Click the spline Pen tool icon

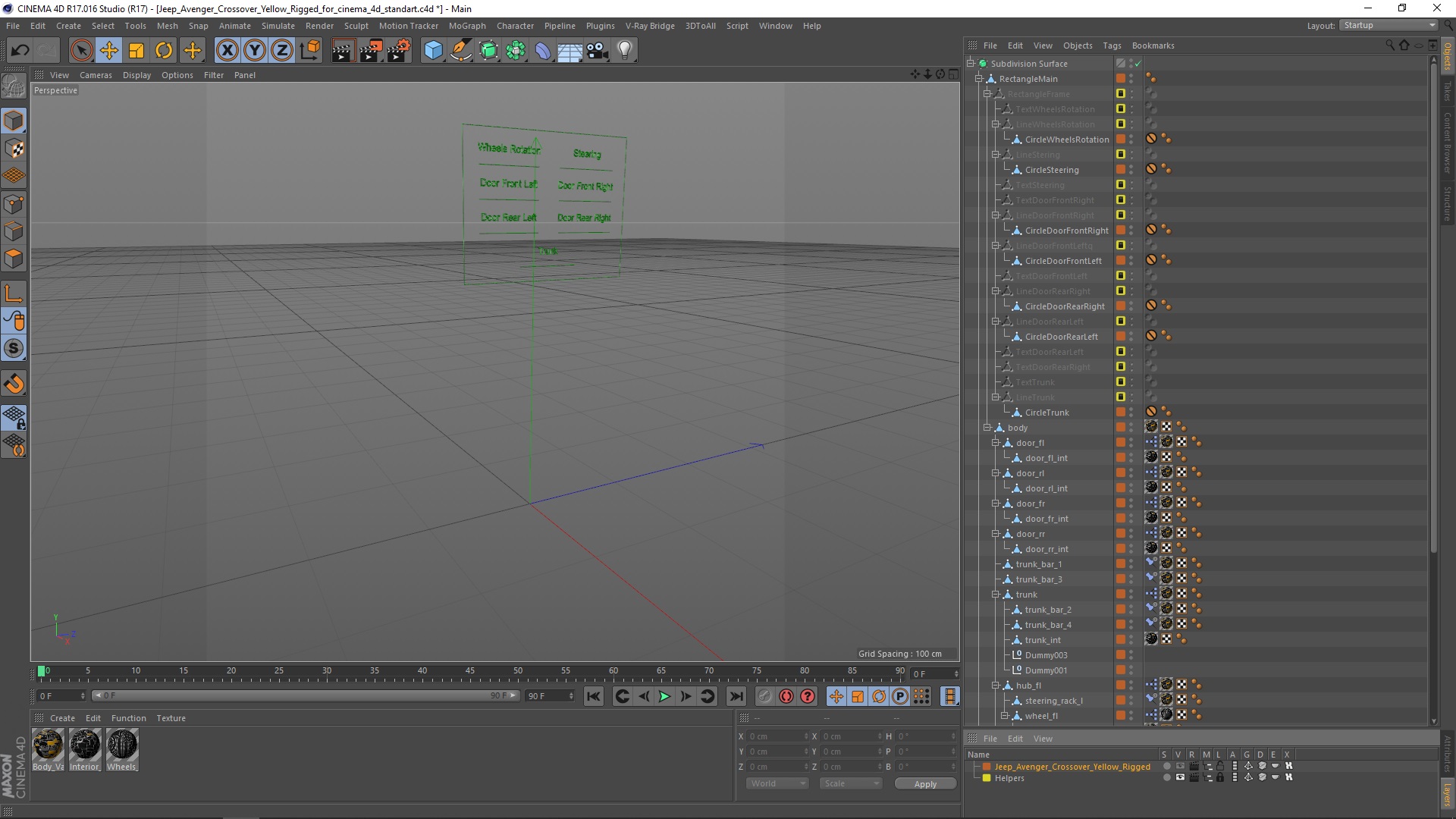(460, 51)
